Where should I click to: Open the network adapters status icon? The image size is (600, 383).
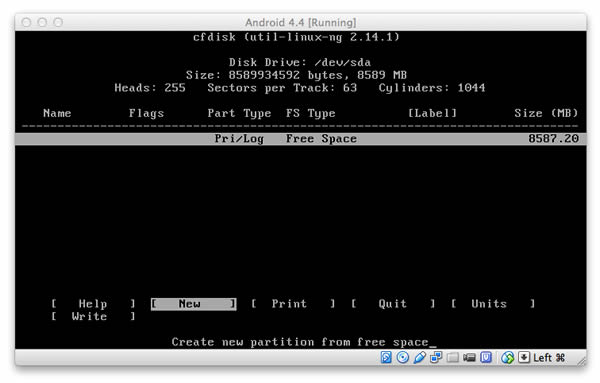436,358
